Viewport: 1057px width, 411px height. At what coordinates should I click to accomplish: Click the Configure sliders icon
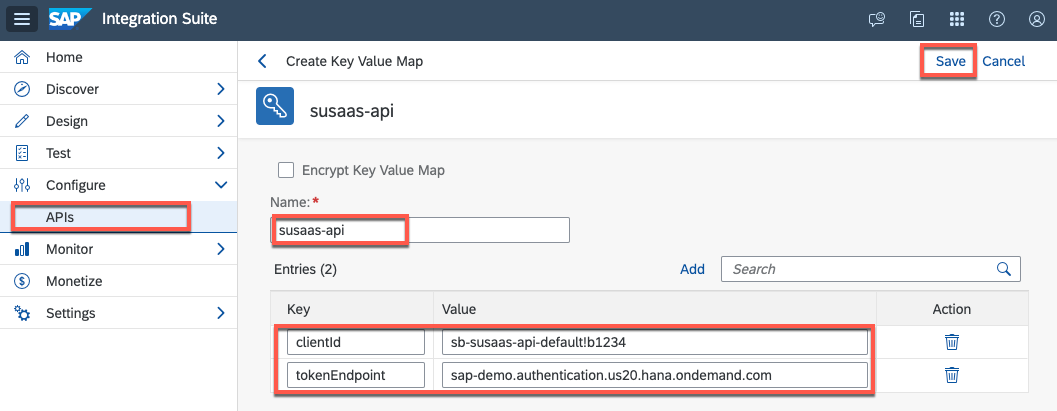(x=22, y=185)
